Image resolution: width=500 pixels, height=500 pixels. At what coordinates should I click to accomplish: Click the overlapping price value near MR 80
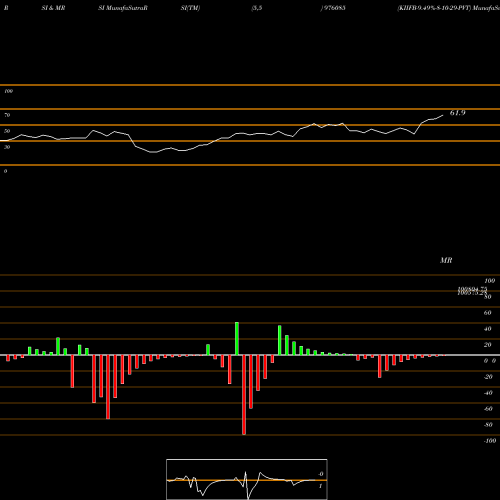(472, 291)
